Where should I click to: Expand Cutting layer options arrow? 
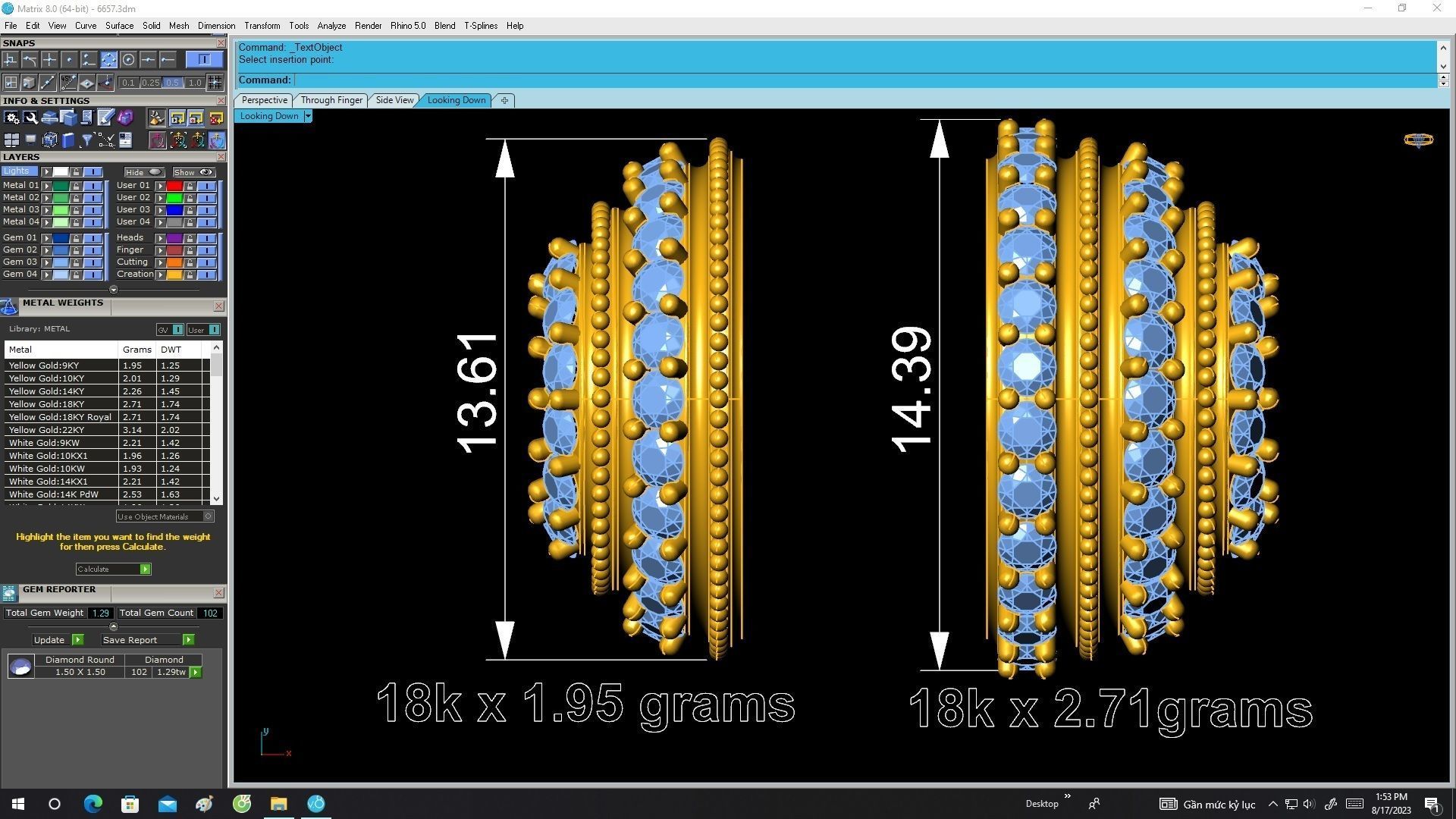point(160,262)
